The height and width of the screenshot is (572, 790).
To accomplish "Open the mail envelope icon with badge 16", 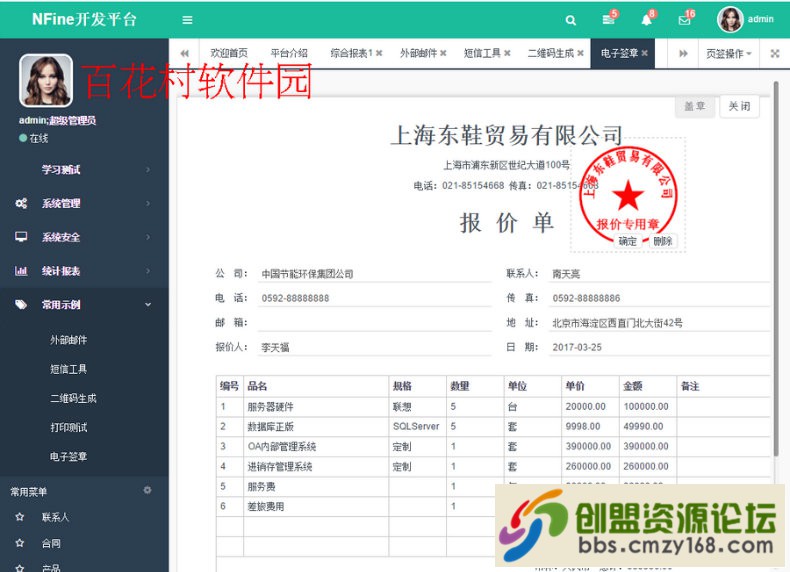I will [x=684, y=20].
